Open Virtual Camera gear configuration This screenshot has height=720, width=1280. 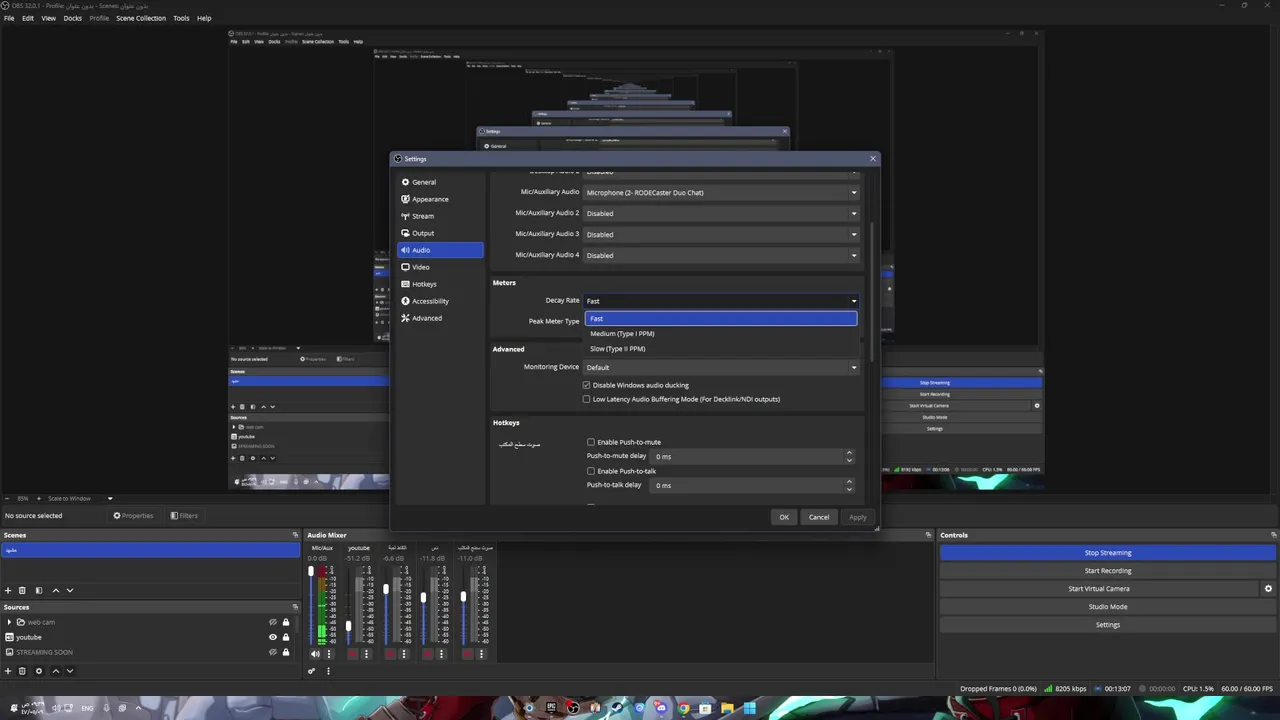point(1268,589)
